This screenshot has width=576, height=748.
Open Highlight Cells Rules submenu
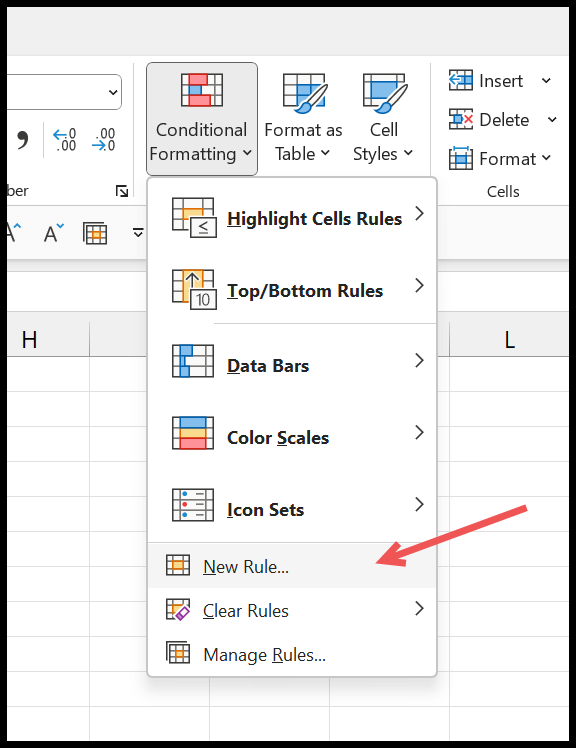(x=293, y=218)
